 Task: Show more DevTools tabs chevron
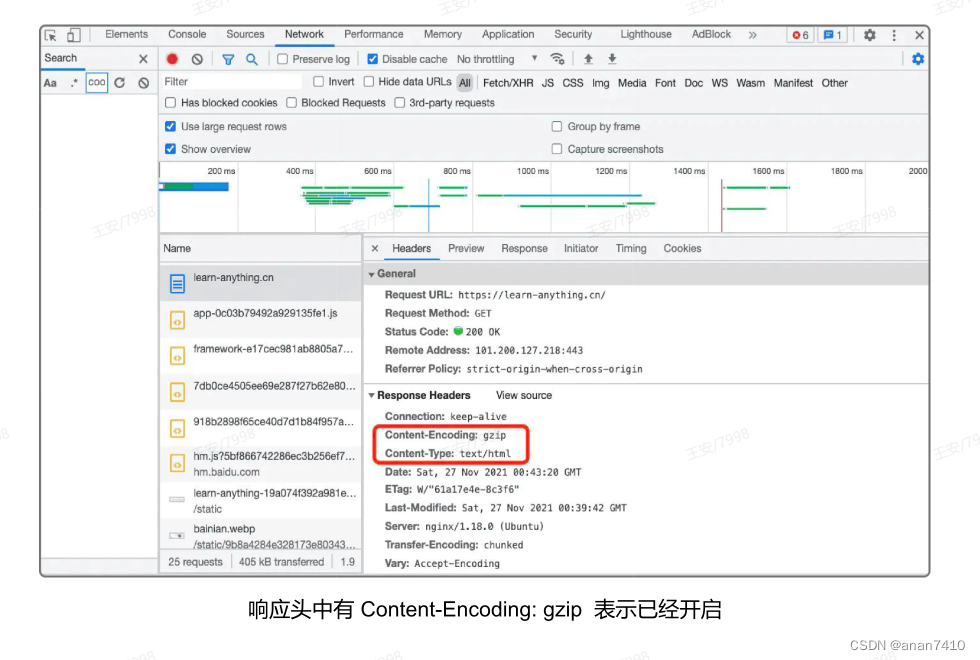(x=752, y=35)
